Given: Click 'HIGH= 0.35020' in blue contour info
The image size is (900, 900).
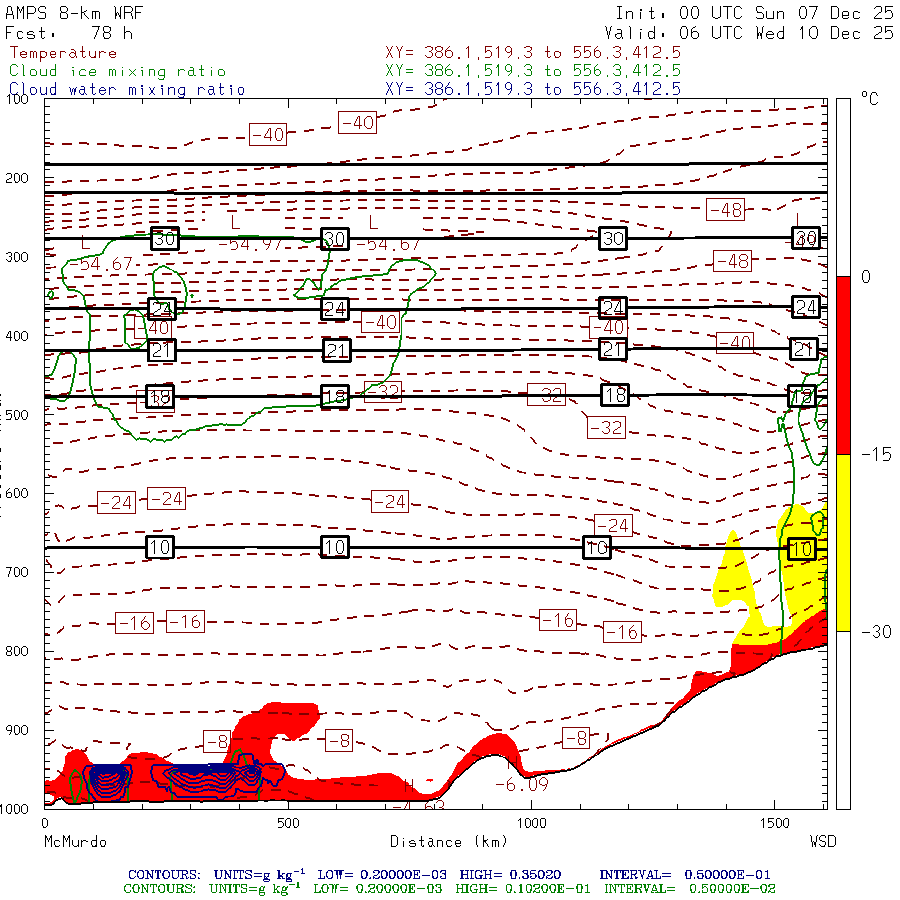Looking at the screenshot, I should 510,875.
